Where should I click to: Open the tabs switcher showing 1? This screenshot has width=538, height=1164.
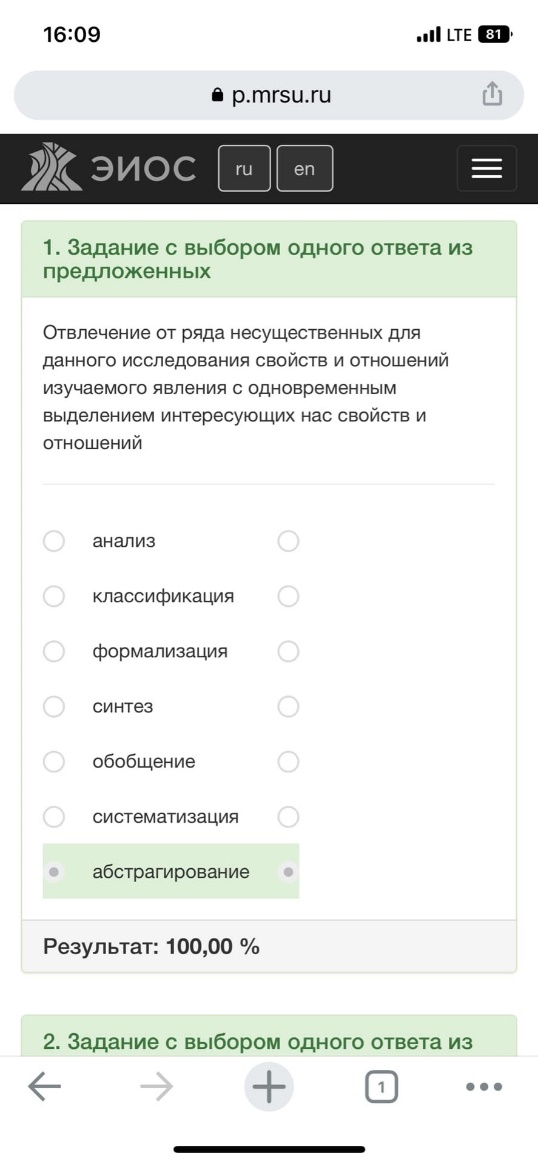coord(381,1088)
